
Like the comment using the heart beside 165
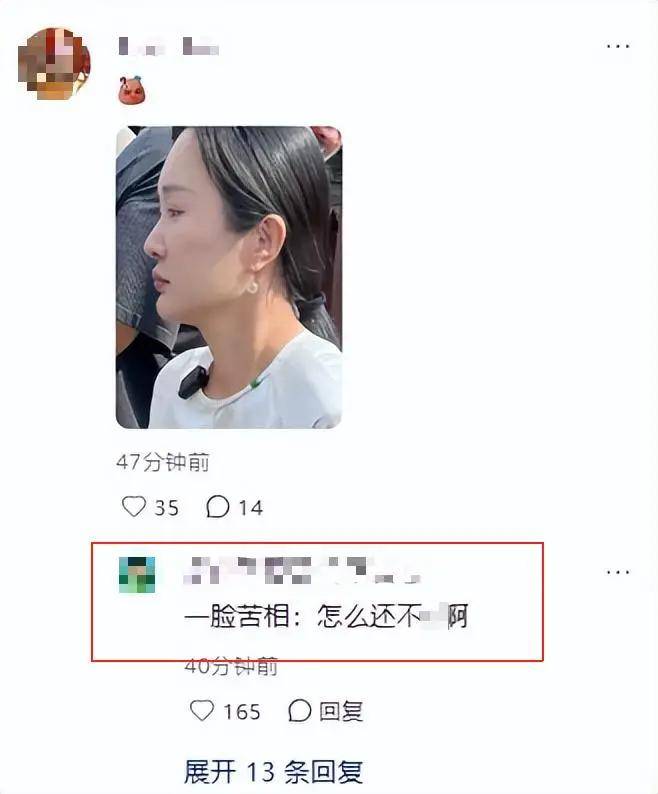[202, 710]
